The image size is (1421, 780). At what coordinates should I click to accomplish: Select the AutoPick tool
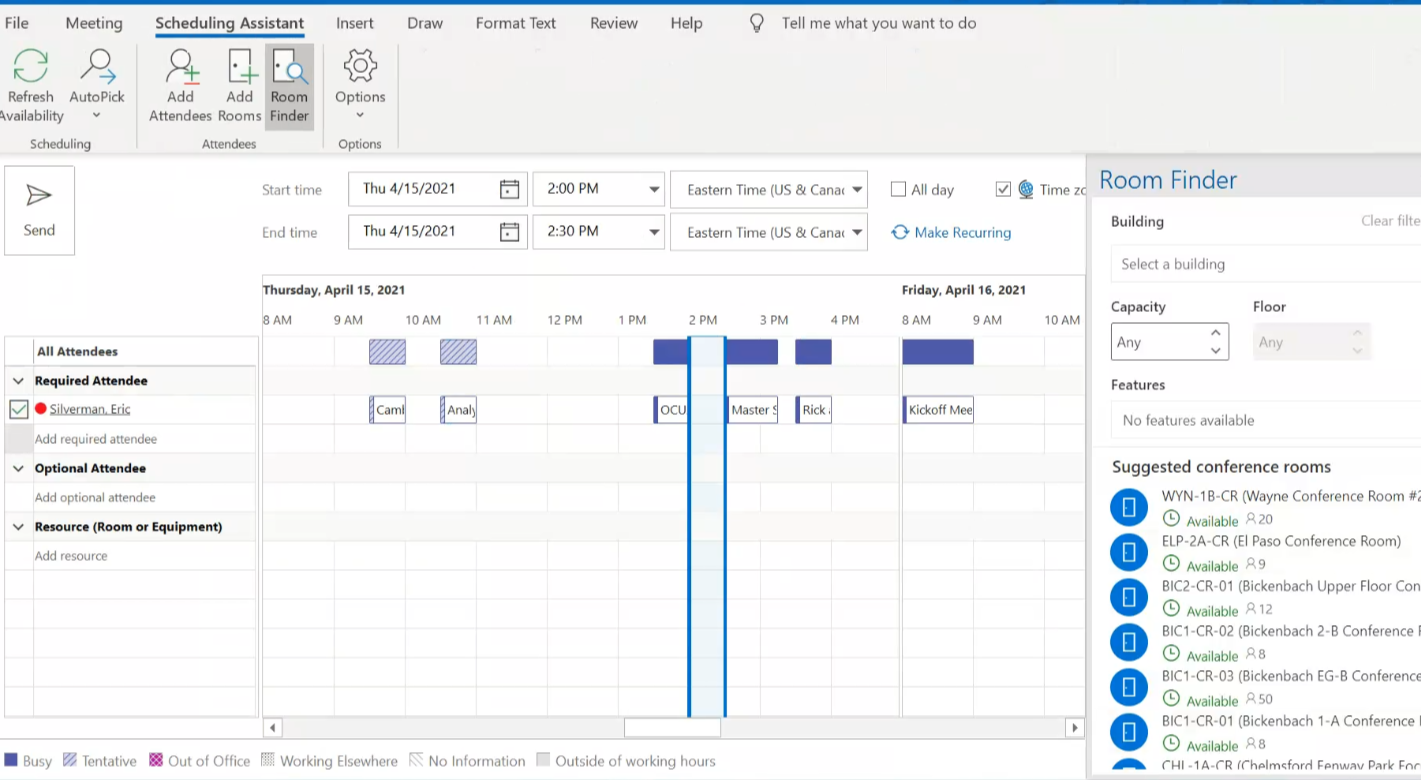click(x=97, y=66)
